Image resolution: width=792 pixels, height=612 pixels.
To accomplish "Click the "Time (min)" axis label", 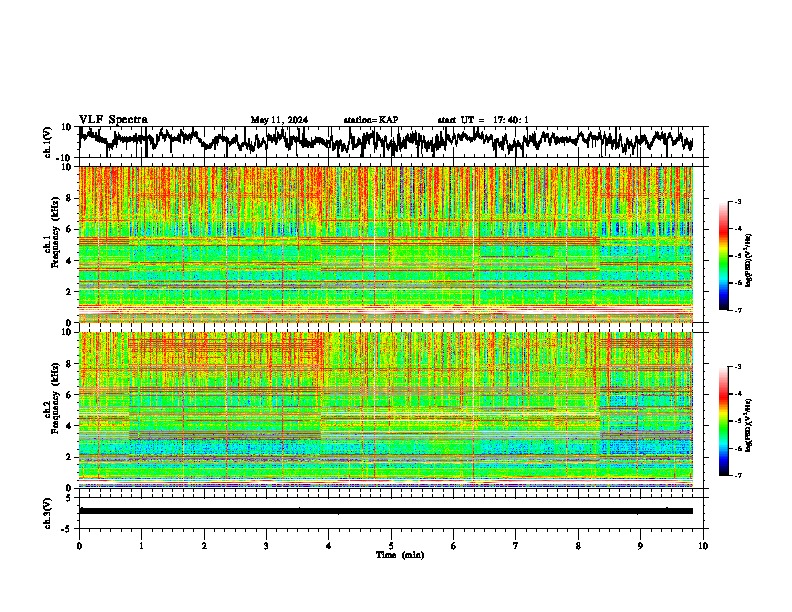I will [x=400, y=555].
